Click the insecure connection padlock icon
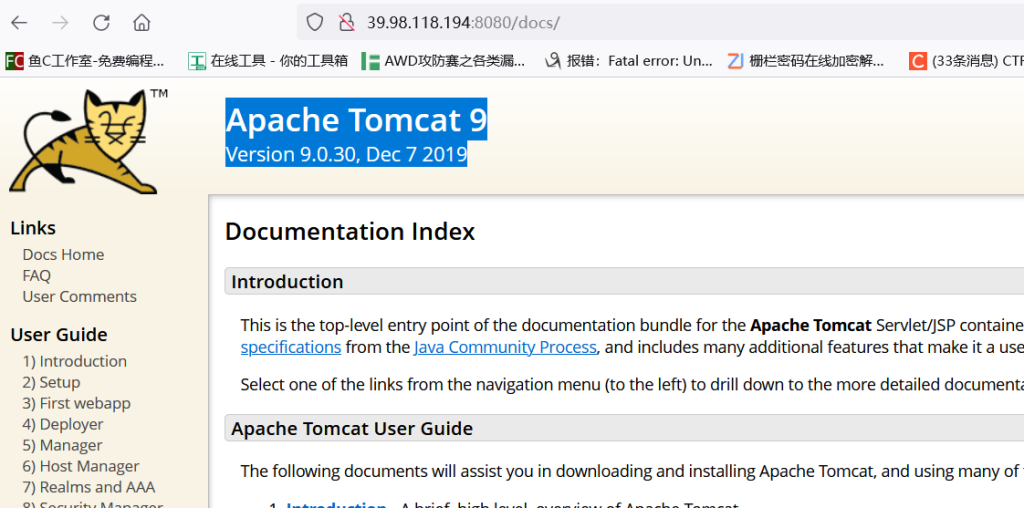 (346, 22)
